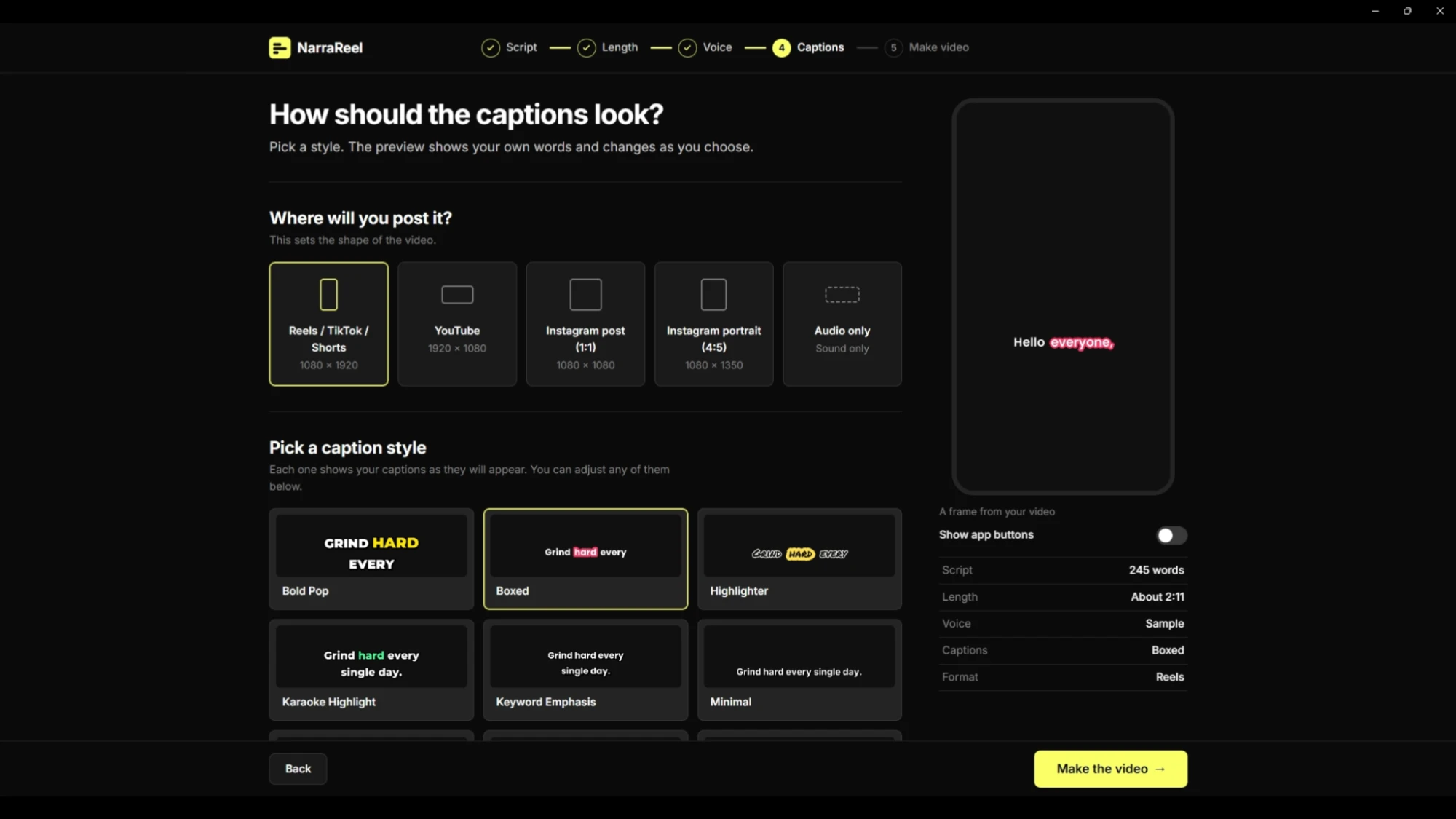Select the Minimal caption style
The height and width of the screenshot is (819, 1456).
click(799, 670)
